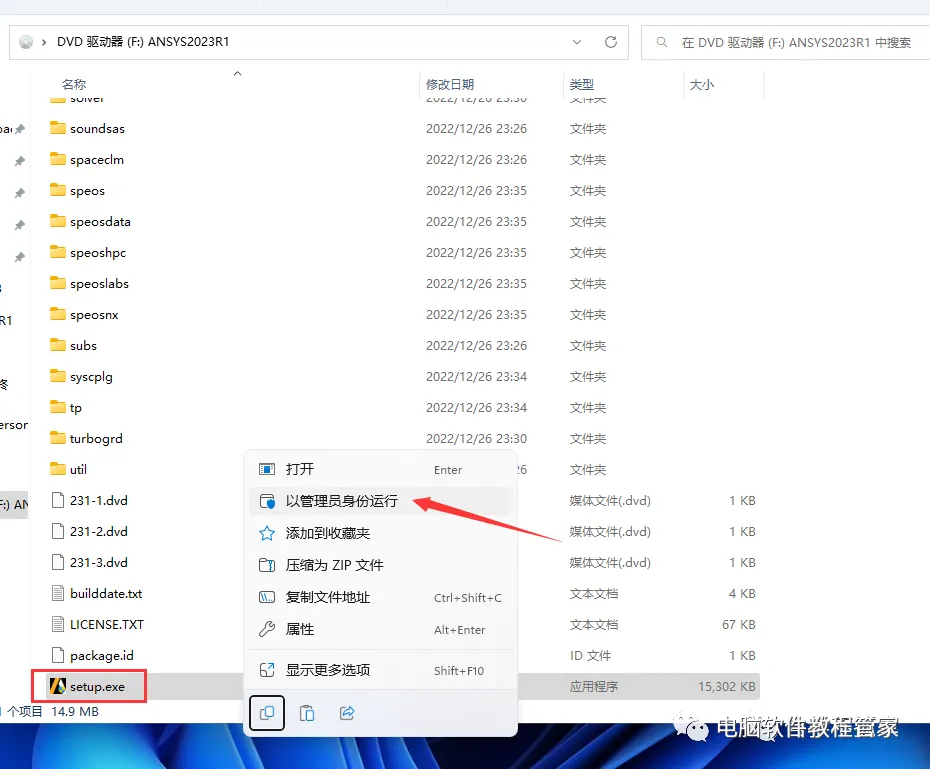The image size is (930, 769).
Task: Select the turbogrd folder icon
Action: click(58, 438)
